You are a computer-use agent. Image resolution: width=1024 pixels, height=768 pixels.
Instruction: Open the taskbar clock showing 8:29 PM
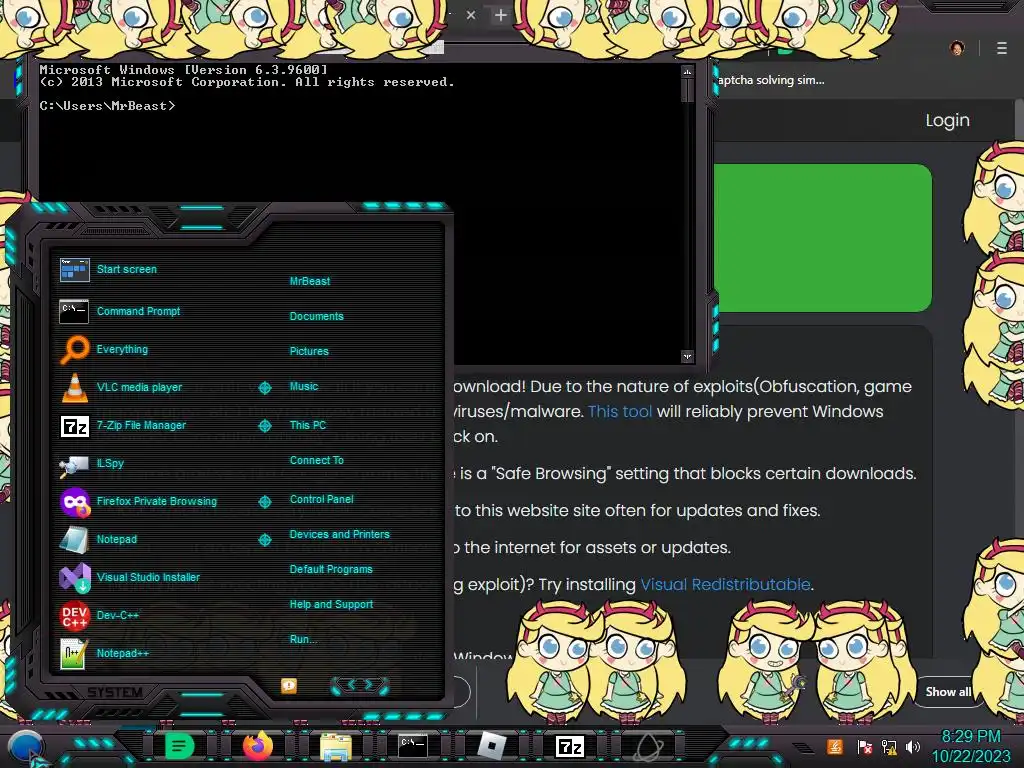tap(971, 746)
